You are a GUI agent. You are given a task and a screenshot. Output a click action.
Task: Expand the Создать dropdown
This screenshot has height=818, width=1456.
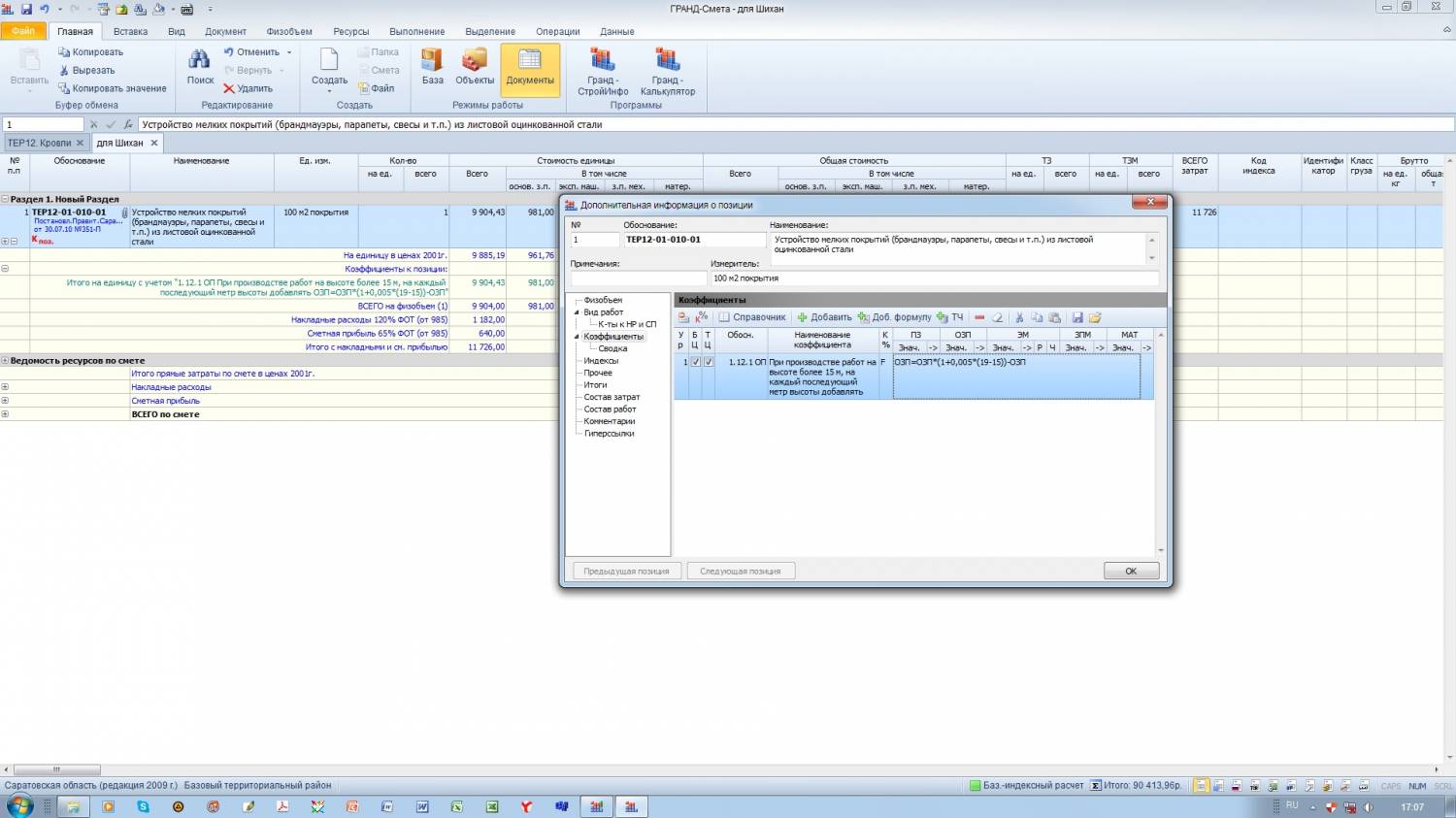pyautogui.click(x=329, y=91)
